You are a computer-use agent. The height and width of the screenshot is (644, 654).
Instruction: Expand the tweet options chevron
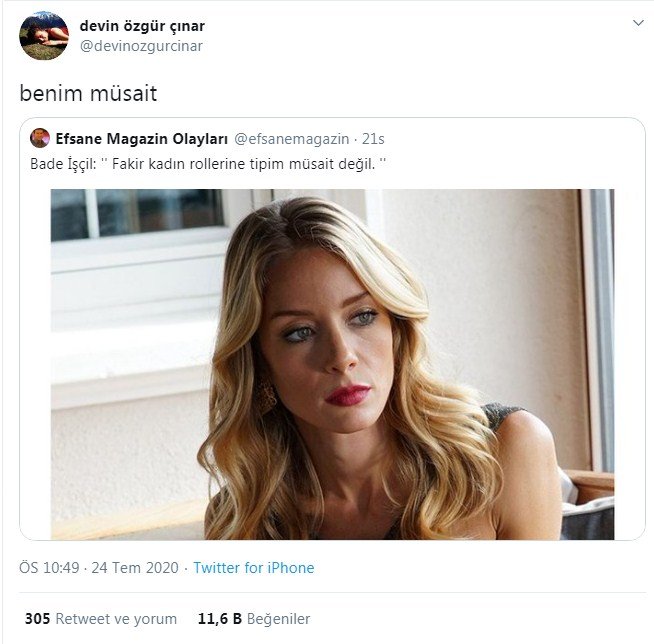638,23
